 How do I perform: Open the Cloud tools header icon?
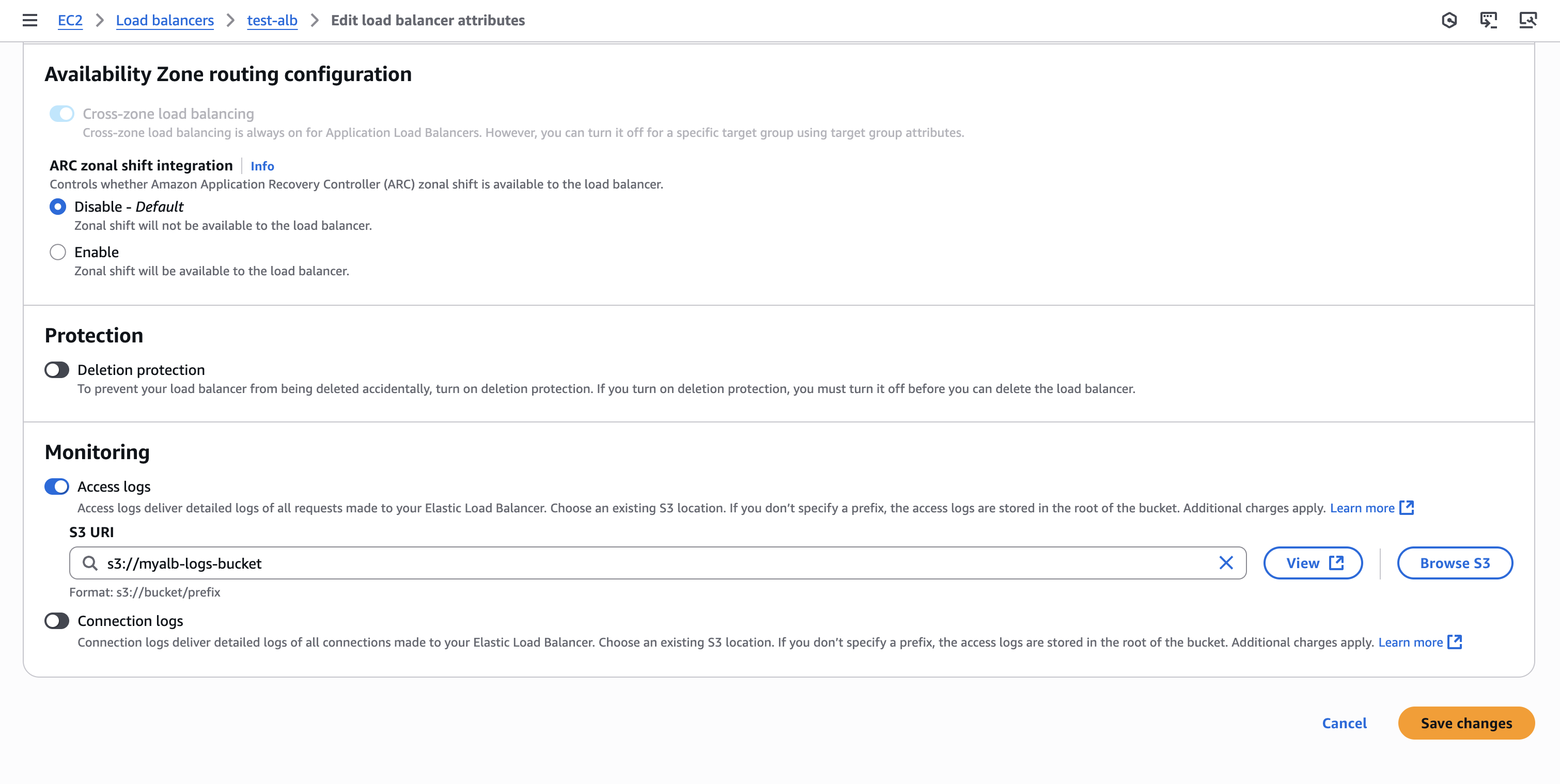pyautogui.click(x=1528, y=20)
